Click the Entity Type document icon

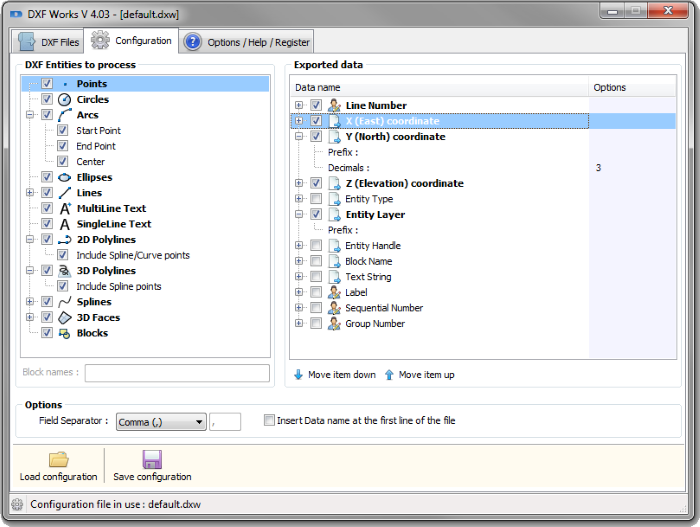pyautogui.click(x=334, y=199)
